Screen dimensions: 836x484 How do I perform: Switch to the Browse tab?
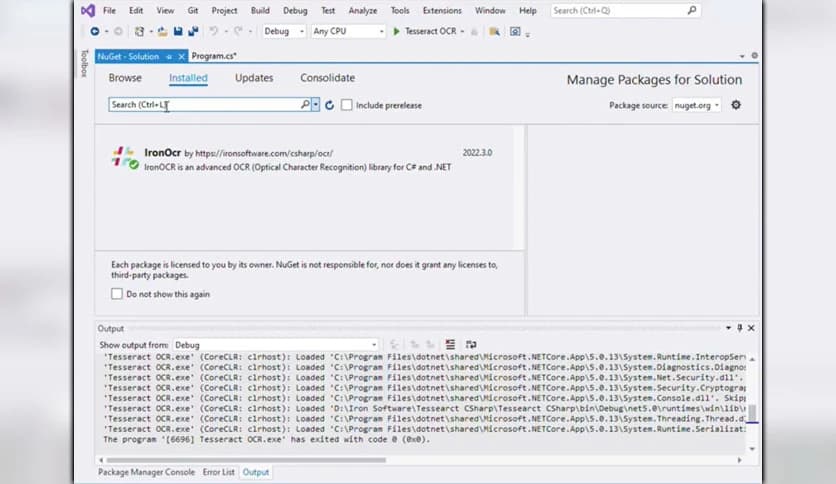(x=125, y=78)
